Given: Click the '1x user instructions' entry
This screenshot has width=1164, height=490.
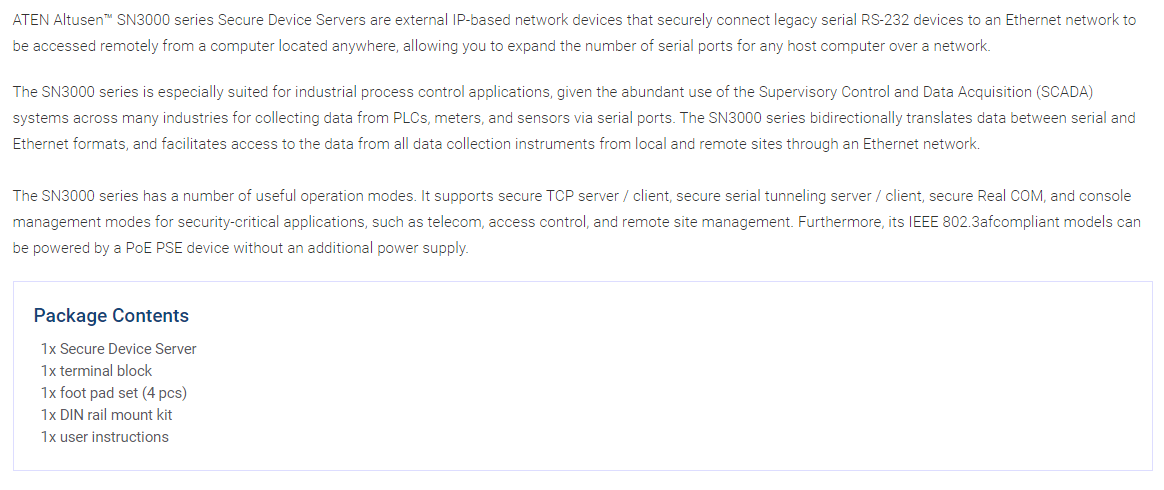Looking at the screenshot, I should pos(105,437).
